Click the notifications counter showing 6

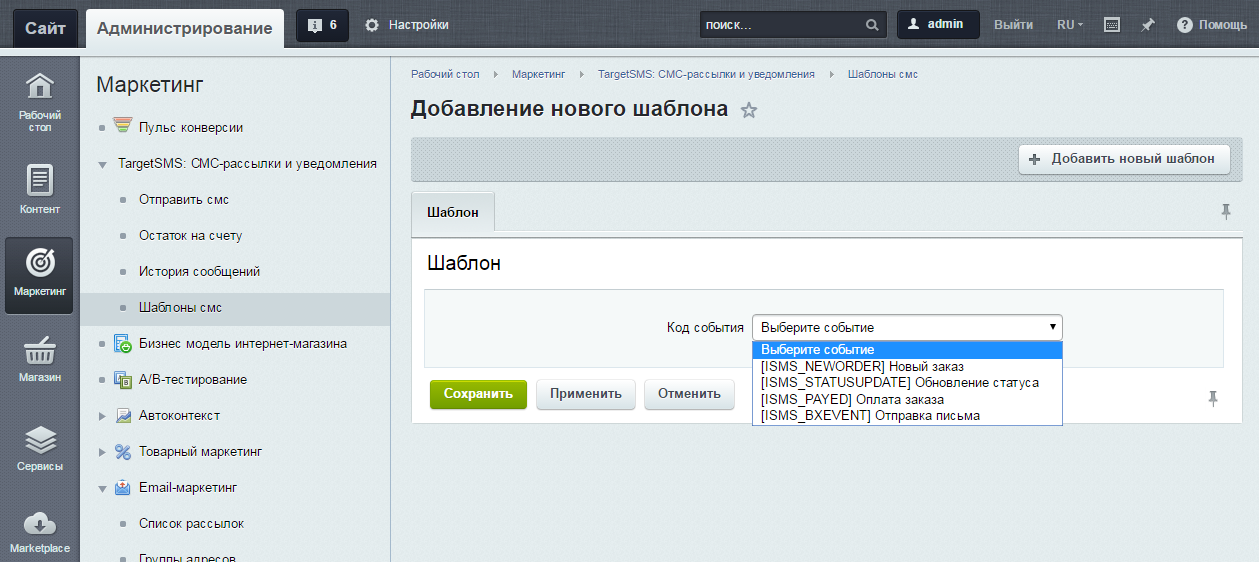tap(322, 25)
